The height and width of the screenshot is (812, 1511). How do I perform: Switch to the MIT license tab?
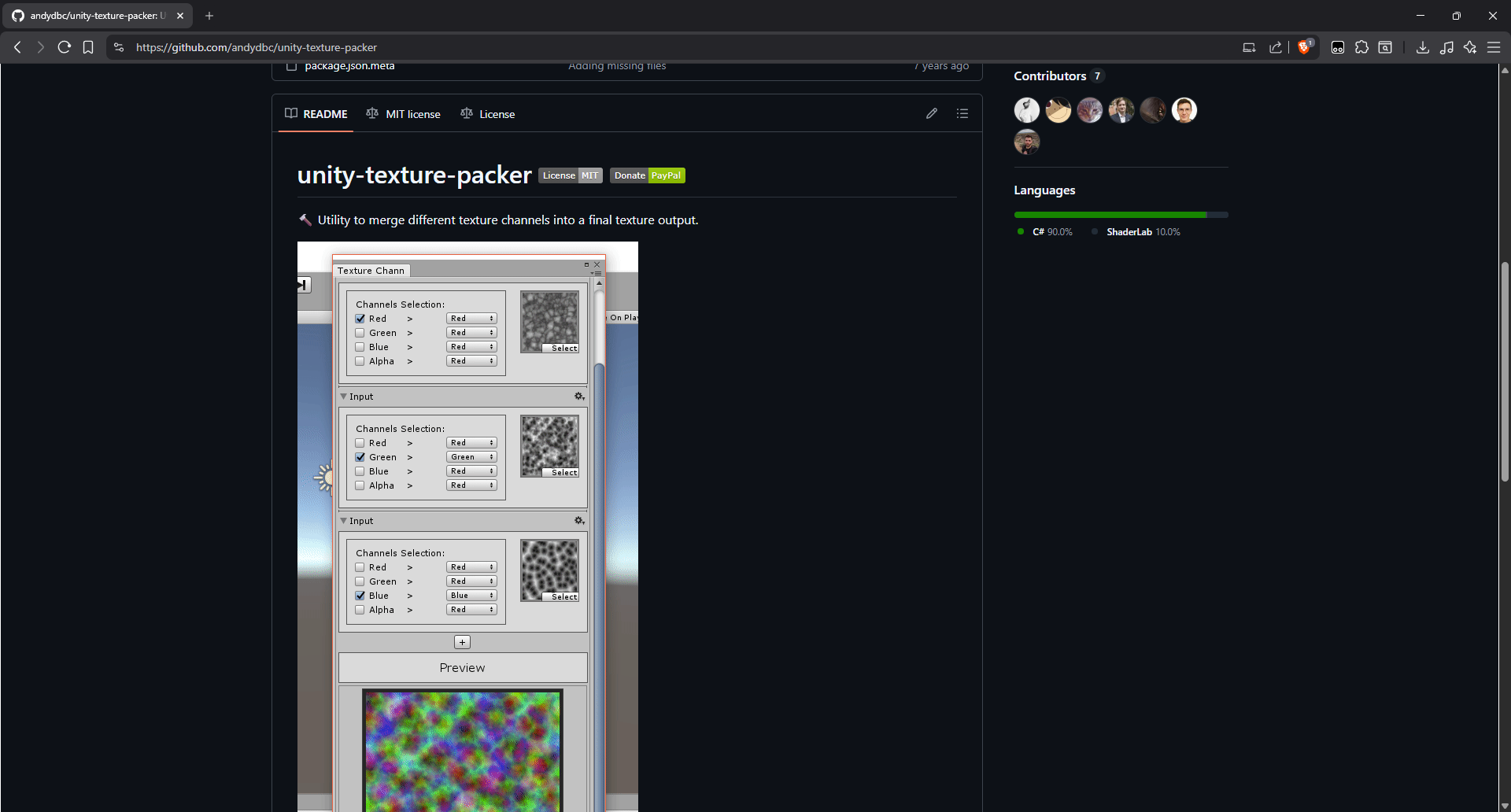tap(412, 114)
